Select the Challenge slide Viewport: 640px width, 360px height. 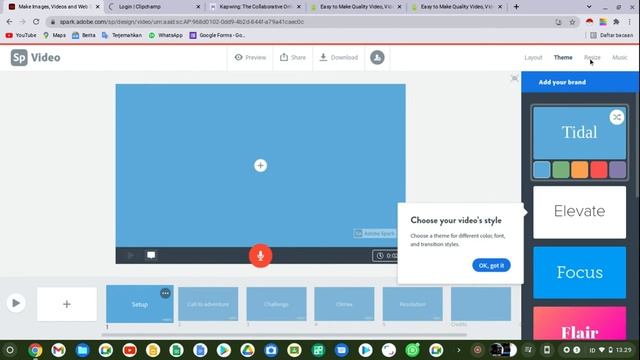click(x=276, y=304)
